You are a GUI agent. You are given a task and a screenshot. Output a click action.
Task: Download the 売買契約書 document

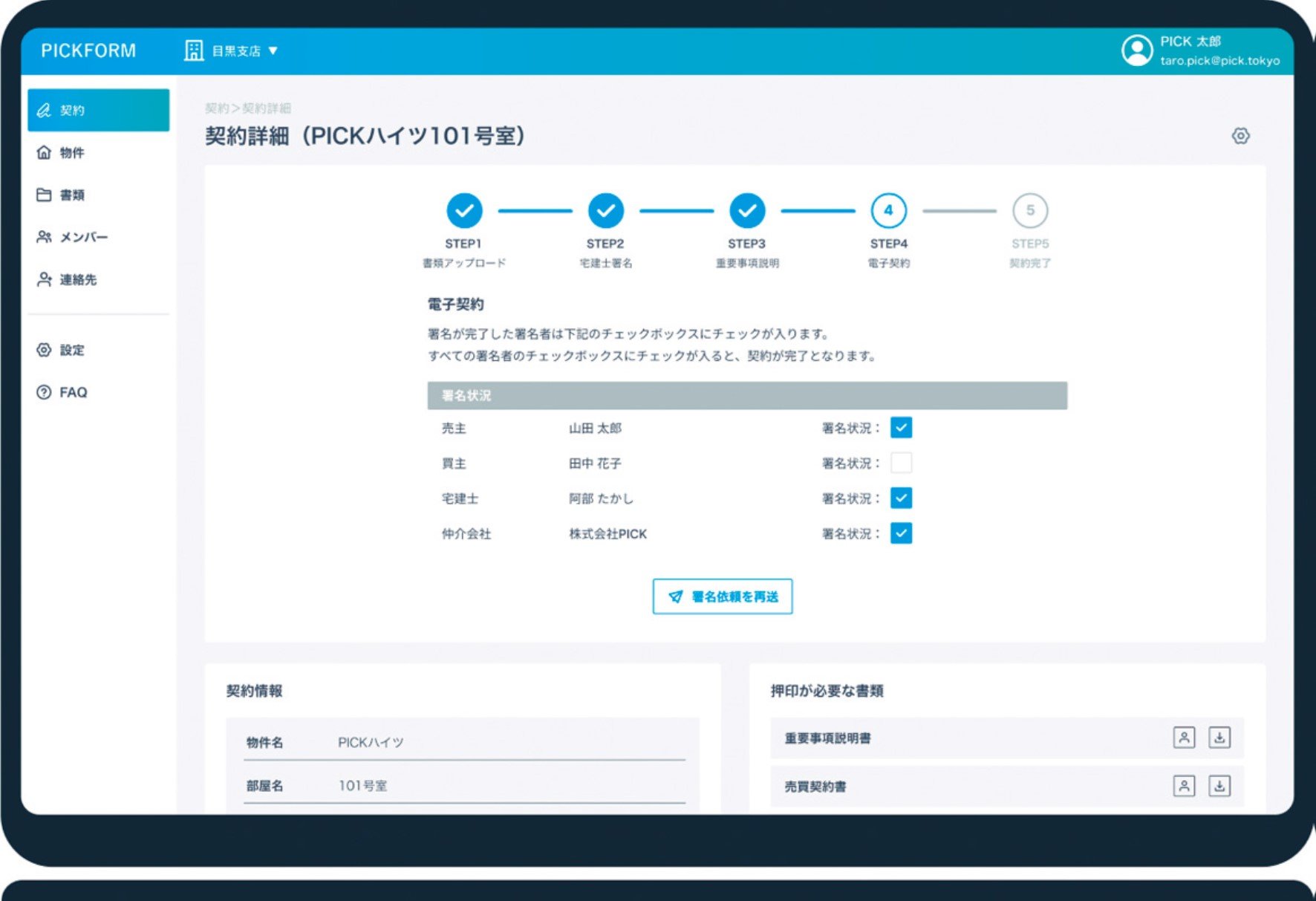tap(1219, 786)
